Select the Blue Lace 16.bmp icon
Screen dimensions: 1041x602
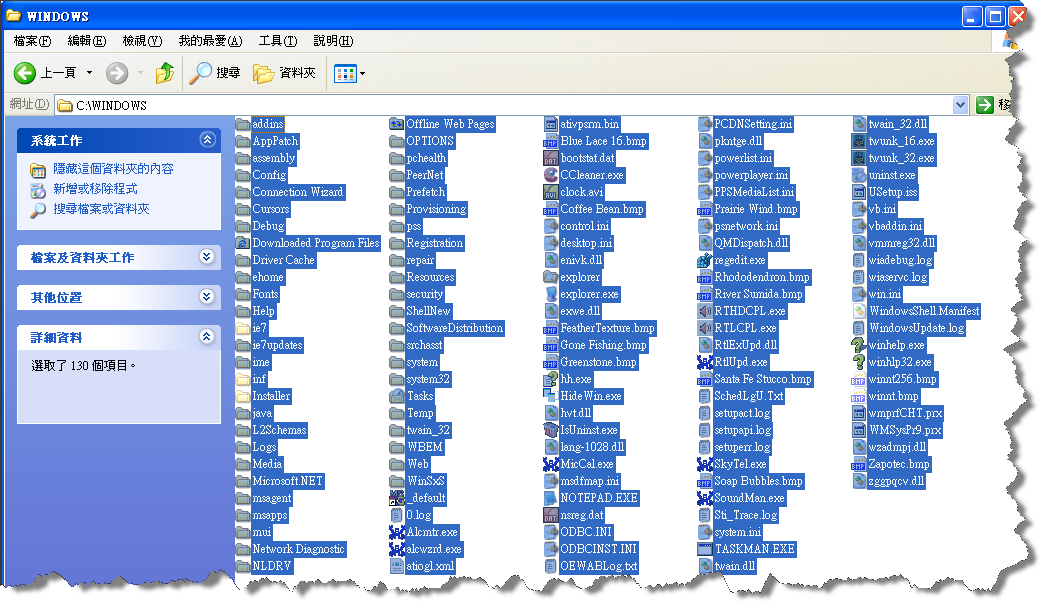(551, 141)
